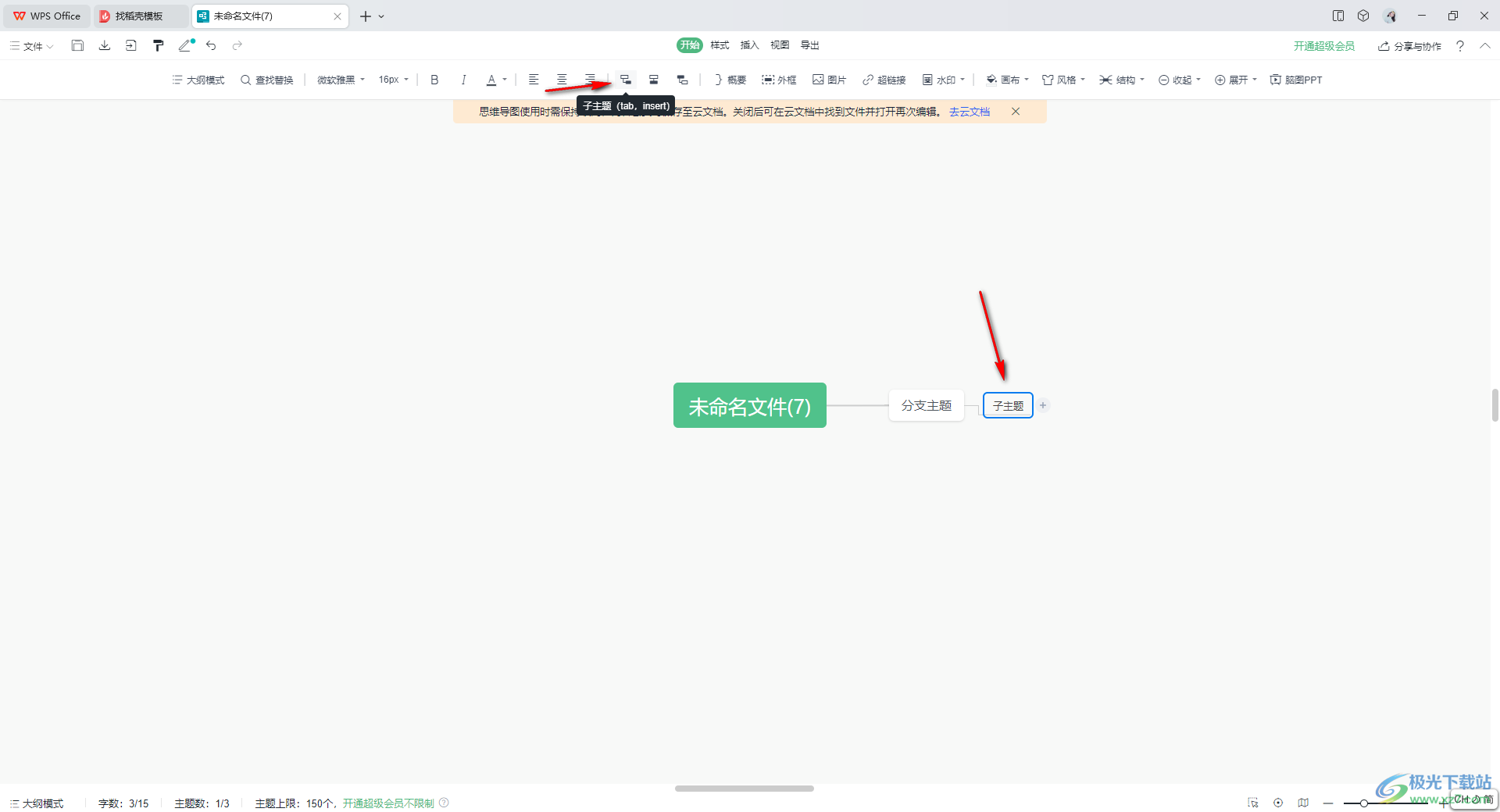Zoom out with the minus button

(x=1328, y=803)
